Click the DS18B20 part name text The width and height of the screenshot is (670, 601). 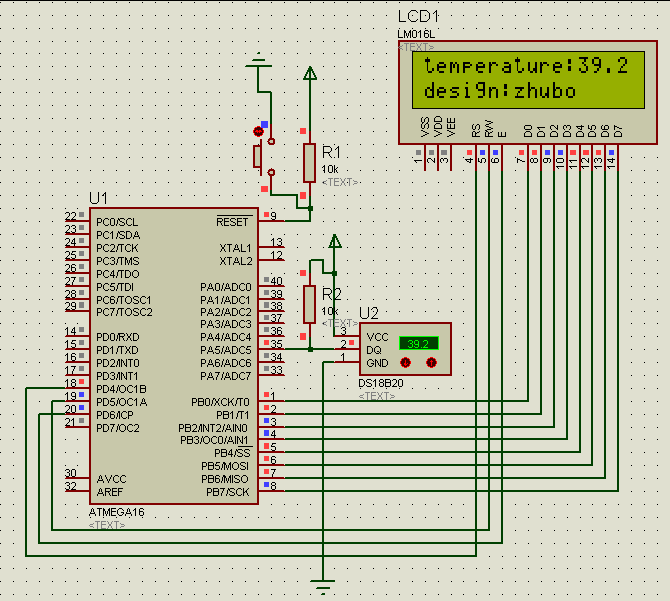379,384
